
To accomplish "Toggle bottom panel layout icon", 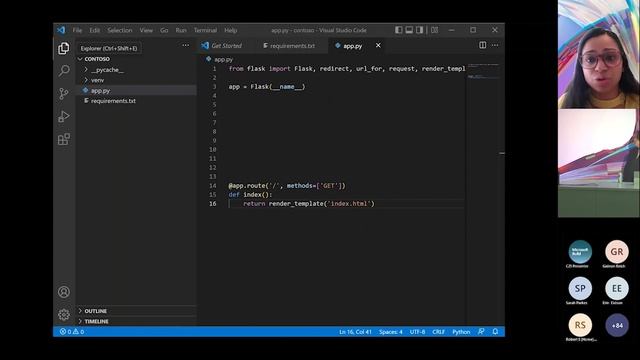I will point(409,30).
